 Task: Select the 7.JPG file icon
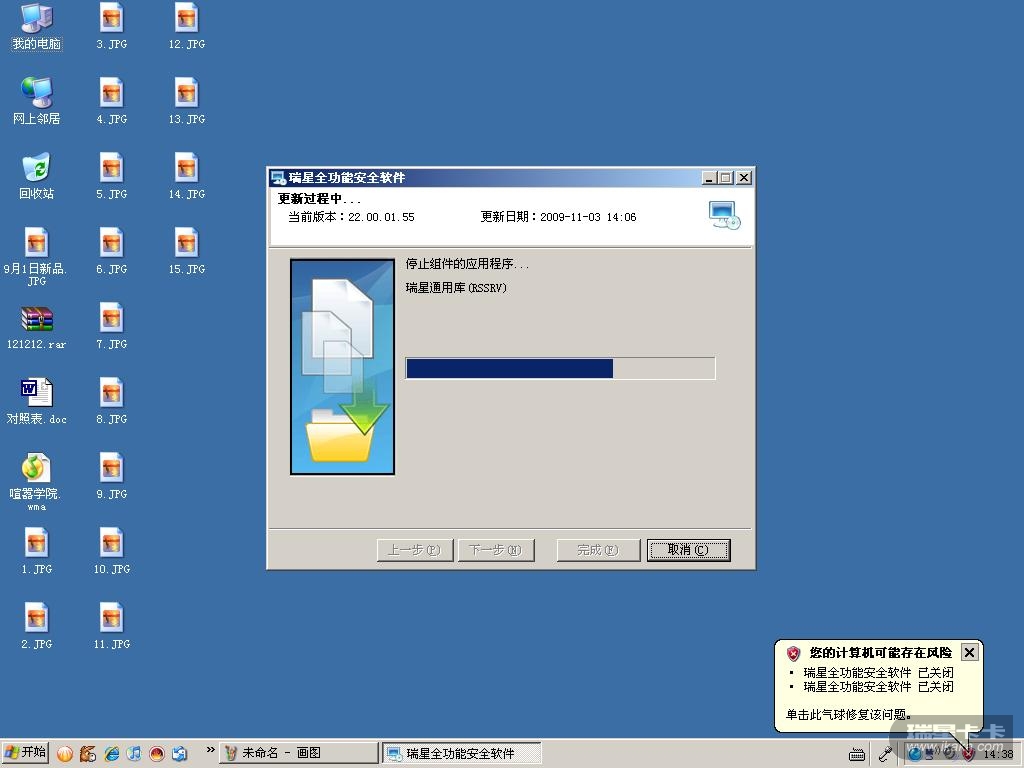[x=112, y=327]
